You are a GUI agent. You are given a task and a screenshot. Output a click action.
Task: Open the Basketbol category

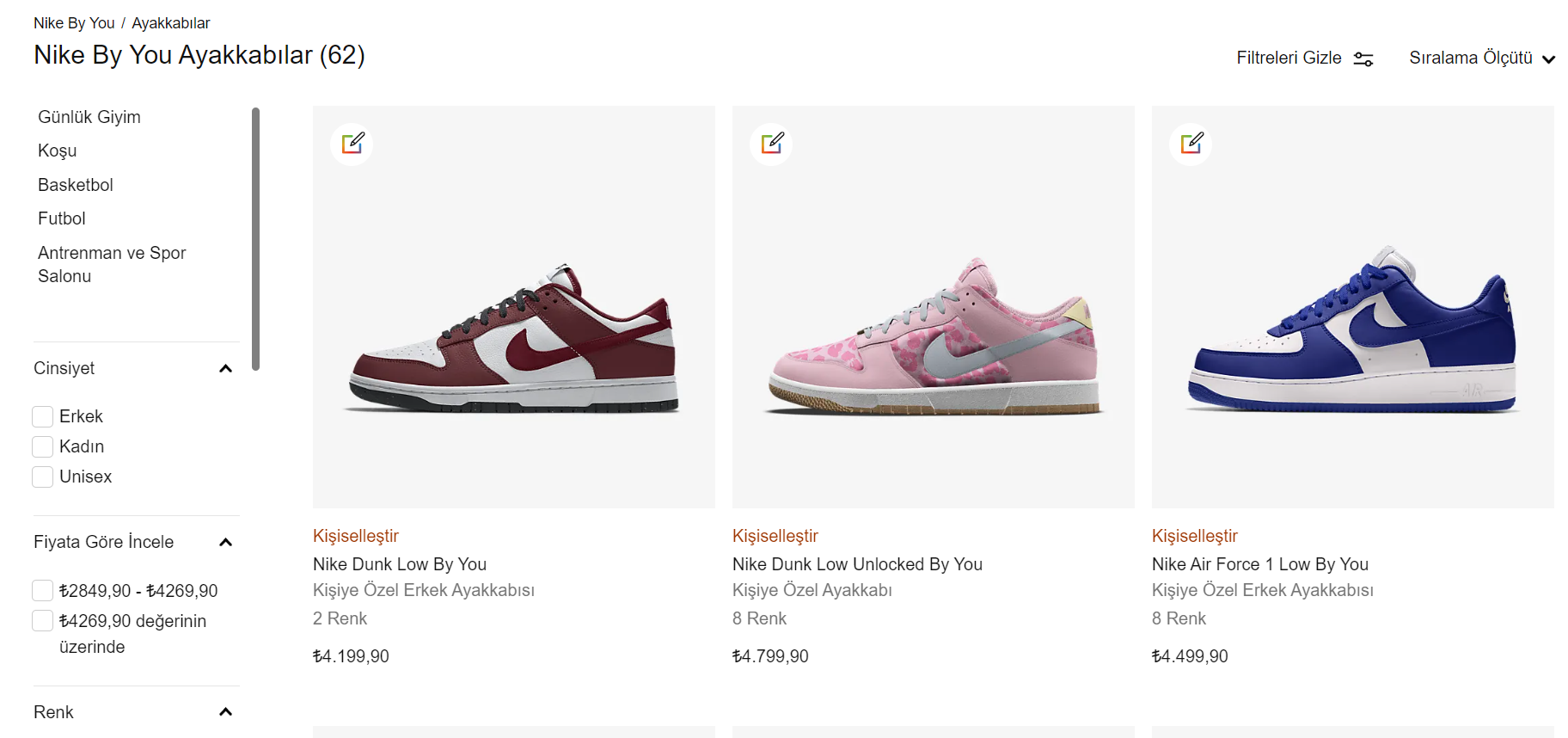76,185
